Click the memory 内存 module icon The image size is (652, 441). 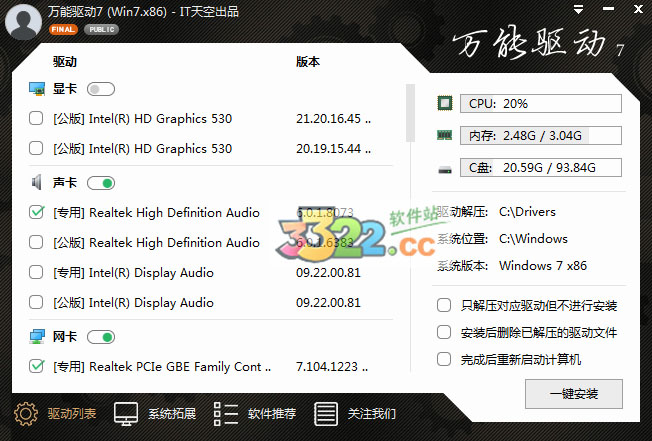pyautogui.click(x=445, y=135)
